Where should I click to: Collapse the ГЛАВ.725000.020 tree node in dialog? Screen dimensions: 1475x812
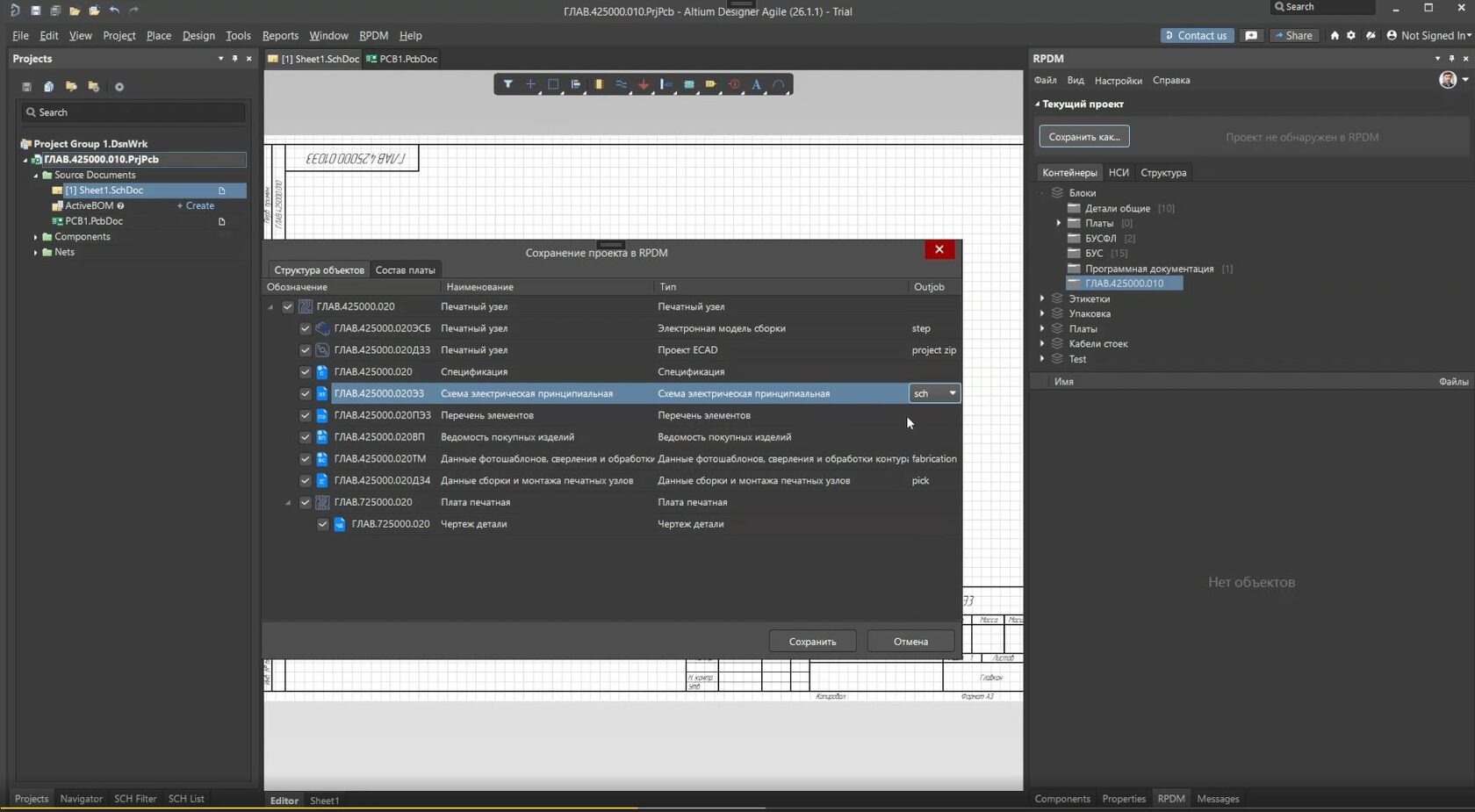pyautogui.click(x=288, y=503)
